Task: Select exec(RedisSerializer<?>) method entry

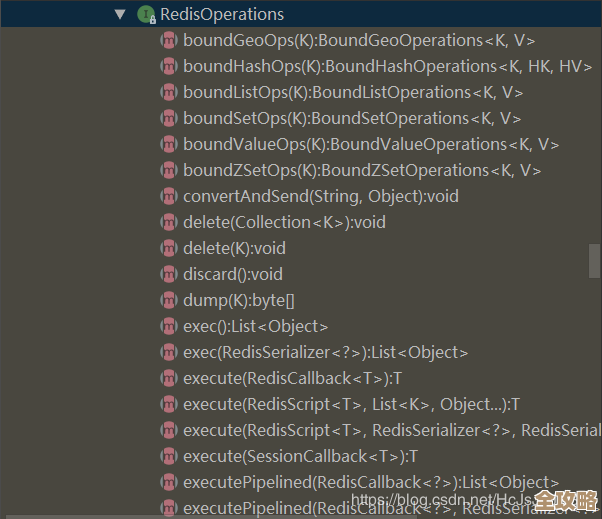Action: [x=325, y=352]
